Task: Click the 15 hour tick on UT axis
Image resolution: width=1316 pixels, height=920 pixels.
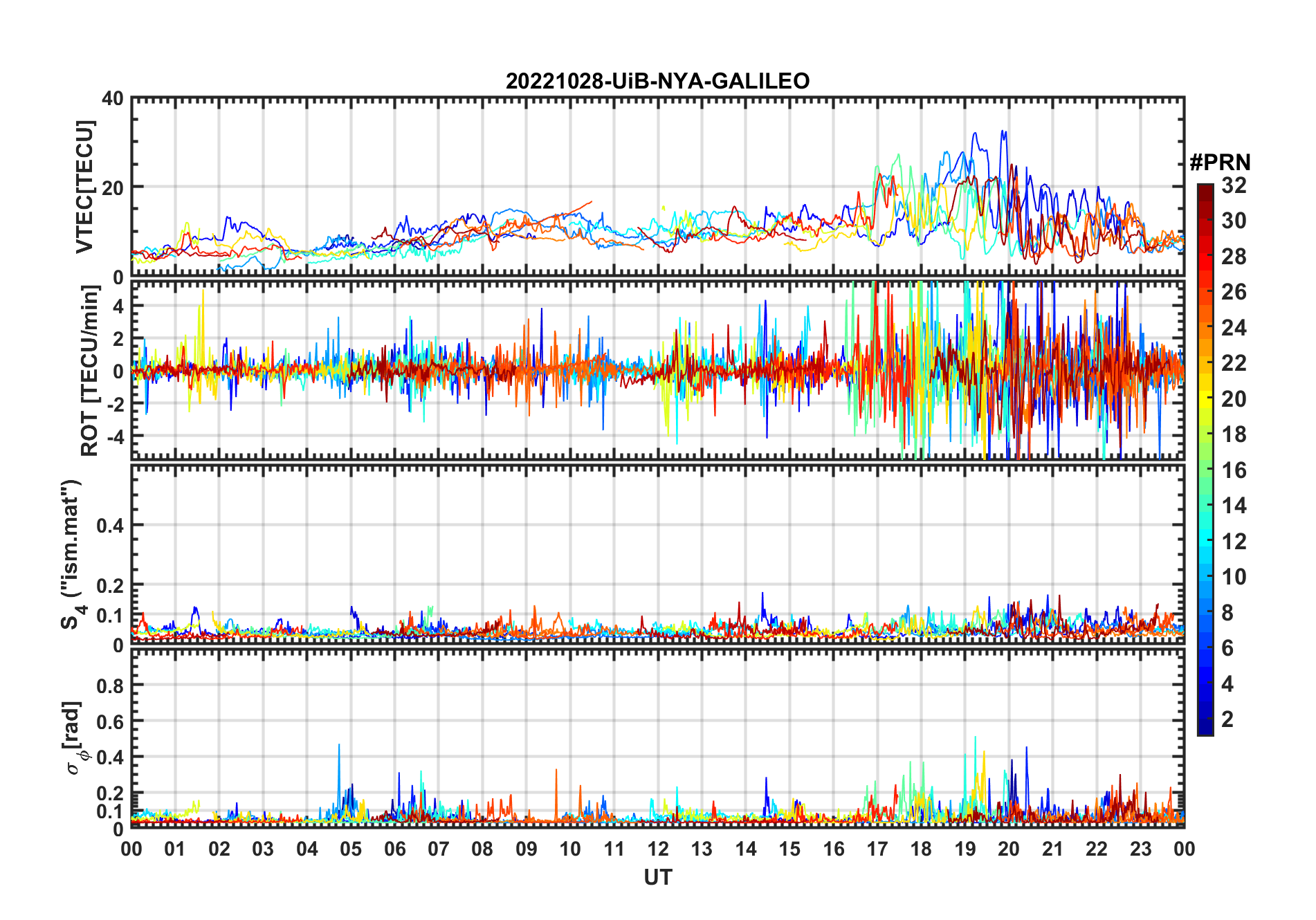Action: [x=789, y=849]
